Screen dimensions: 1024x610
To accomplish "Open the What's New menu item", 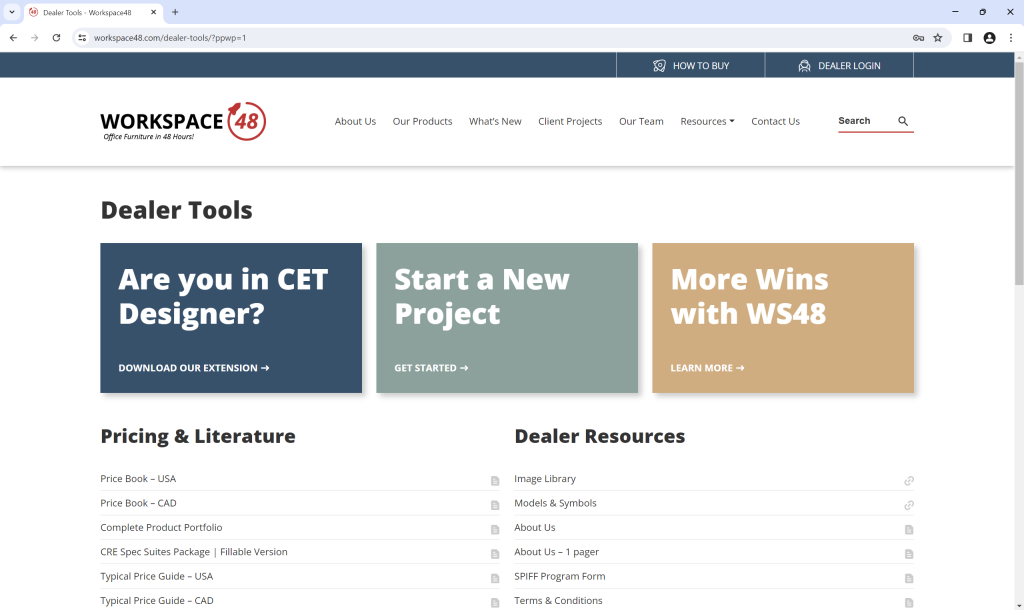I will coord(495,121).
